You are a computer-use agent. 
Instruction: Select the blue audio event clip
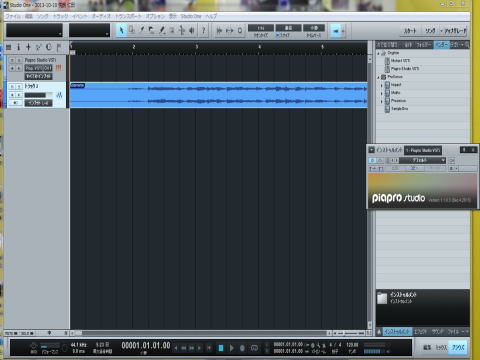click(219, 95)
